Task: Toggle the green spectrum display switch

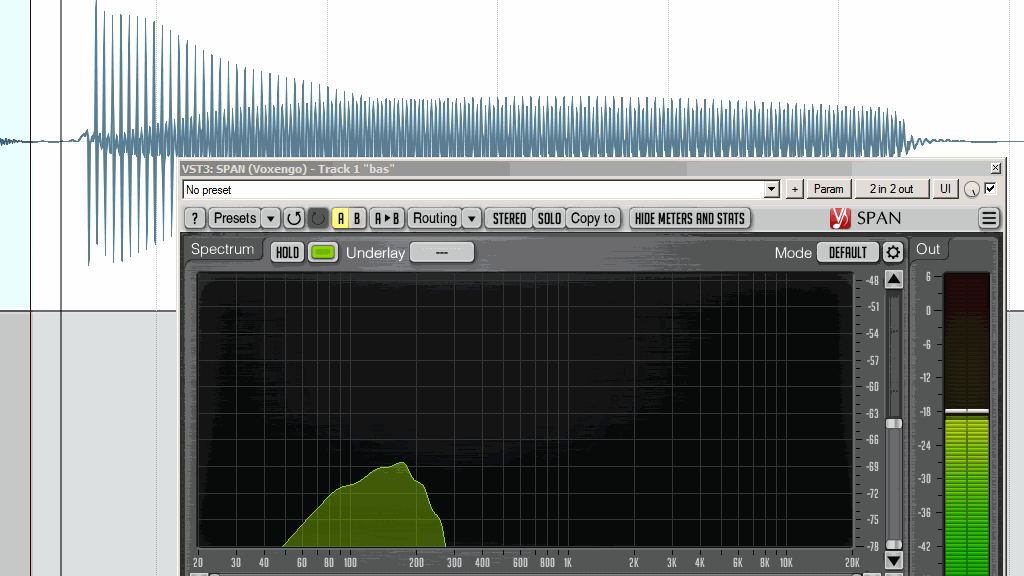Action: (323, 253)
